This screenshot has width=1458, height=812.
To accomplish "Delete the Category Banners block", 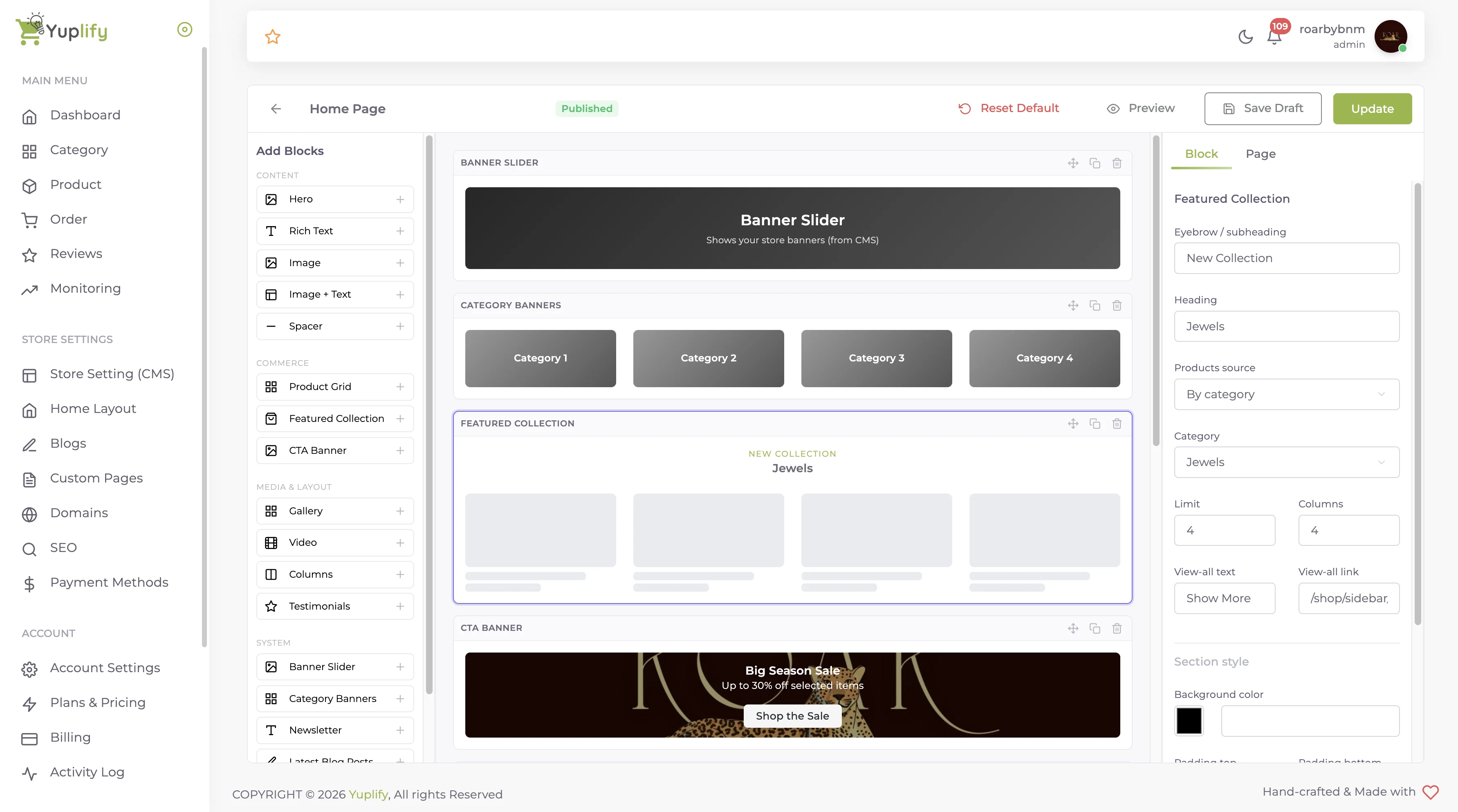I will click(x=1117, y=305).
